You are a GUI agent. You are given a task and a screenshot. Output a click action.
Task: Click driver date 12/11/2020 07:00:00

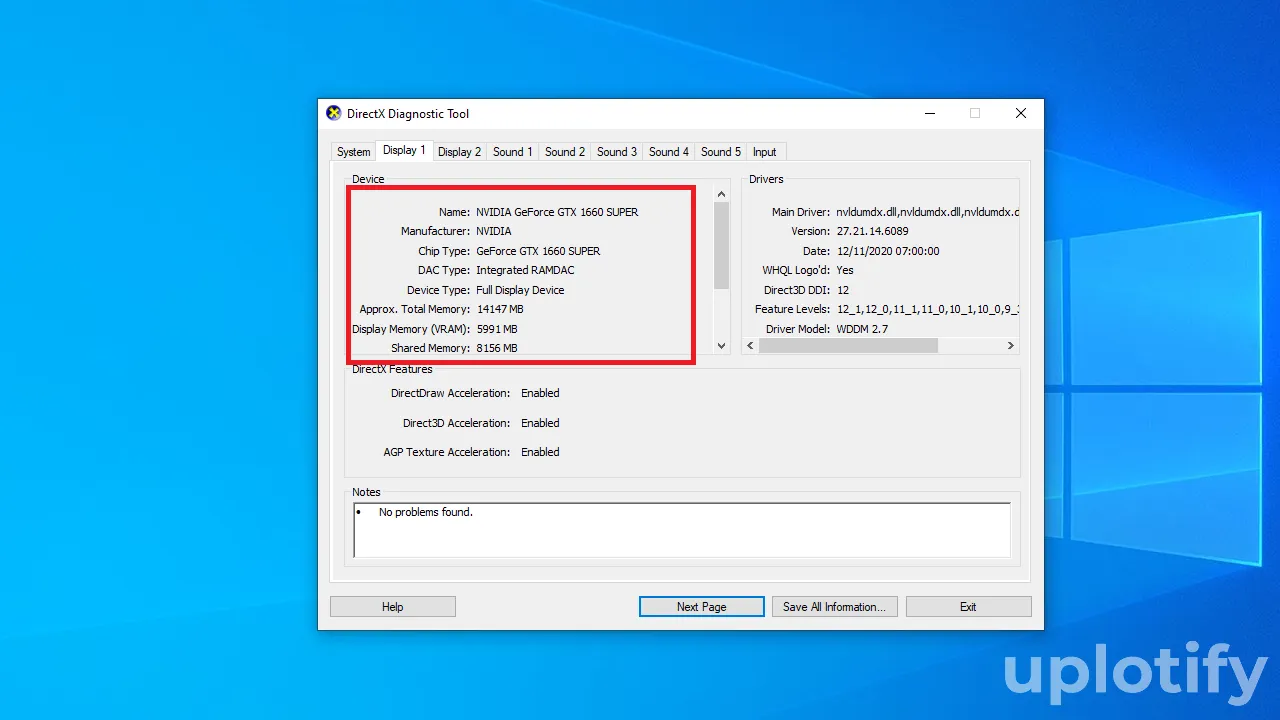point(888,251)
